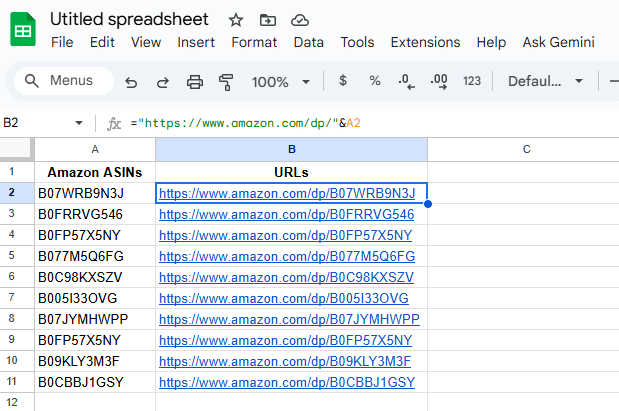Check the cloud save status icon
The width and height of the screenshot is (619, 411).
coord(299,20)
